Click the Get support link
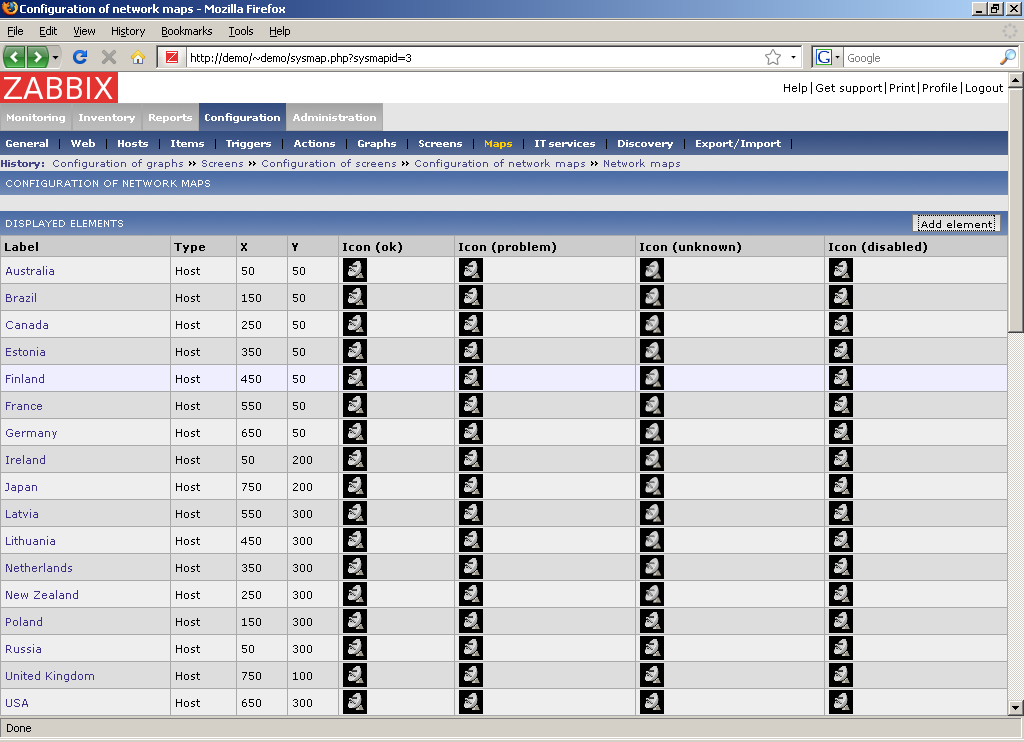 point(849,88)
